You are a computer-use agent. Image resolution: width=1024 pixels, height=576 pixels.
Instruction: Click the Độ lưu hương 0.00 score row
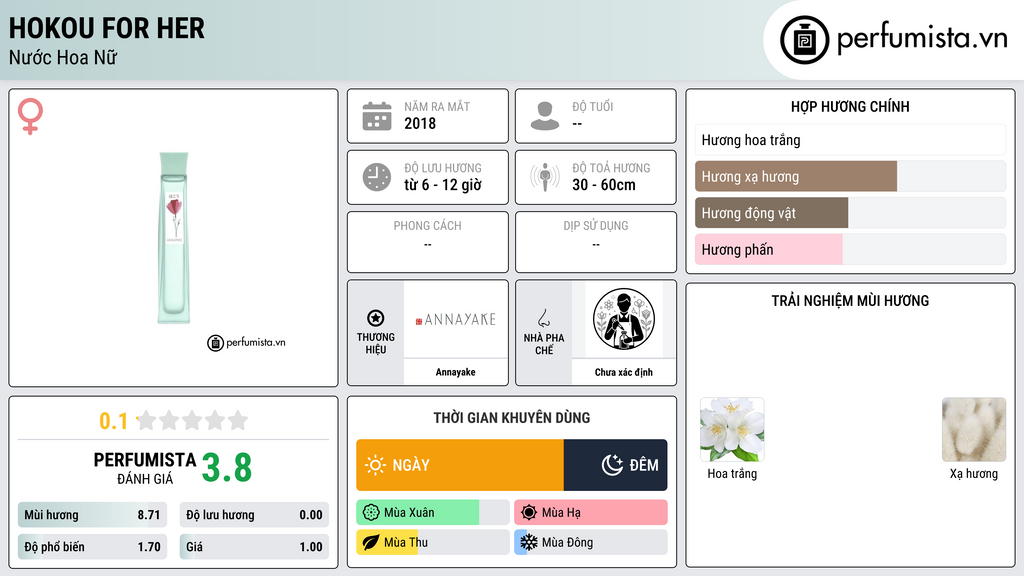click(254, 515)
